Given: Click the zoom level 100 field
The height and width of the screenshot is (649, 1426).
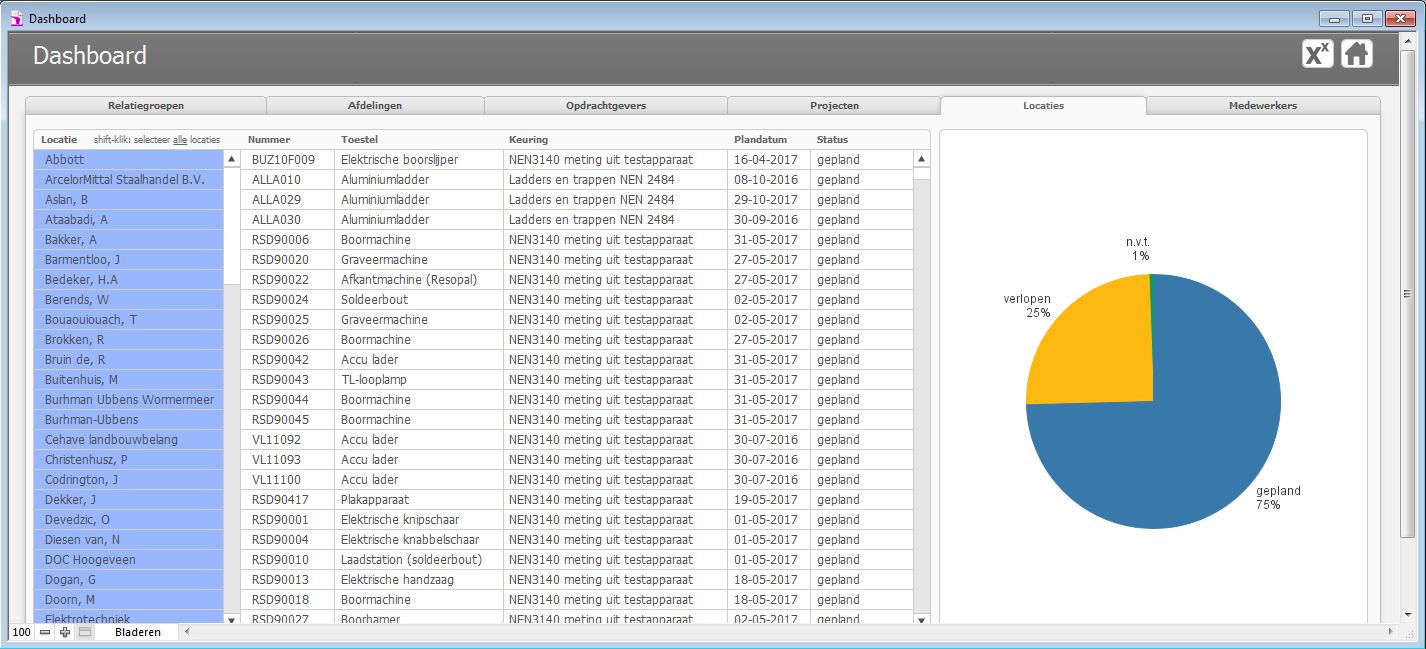Looking at the screenshot, I should [22, 632].
